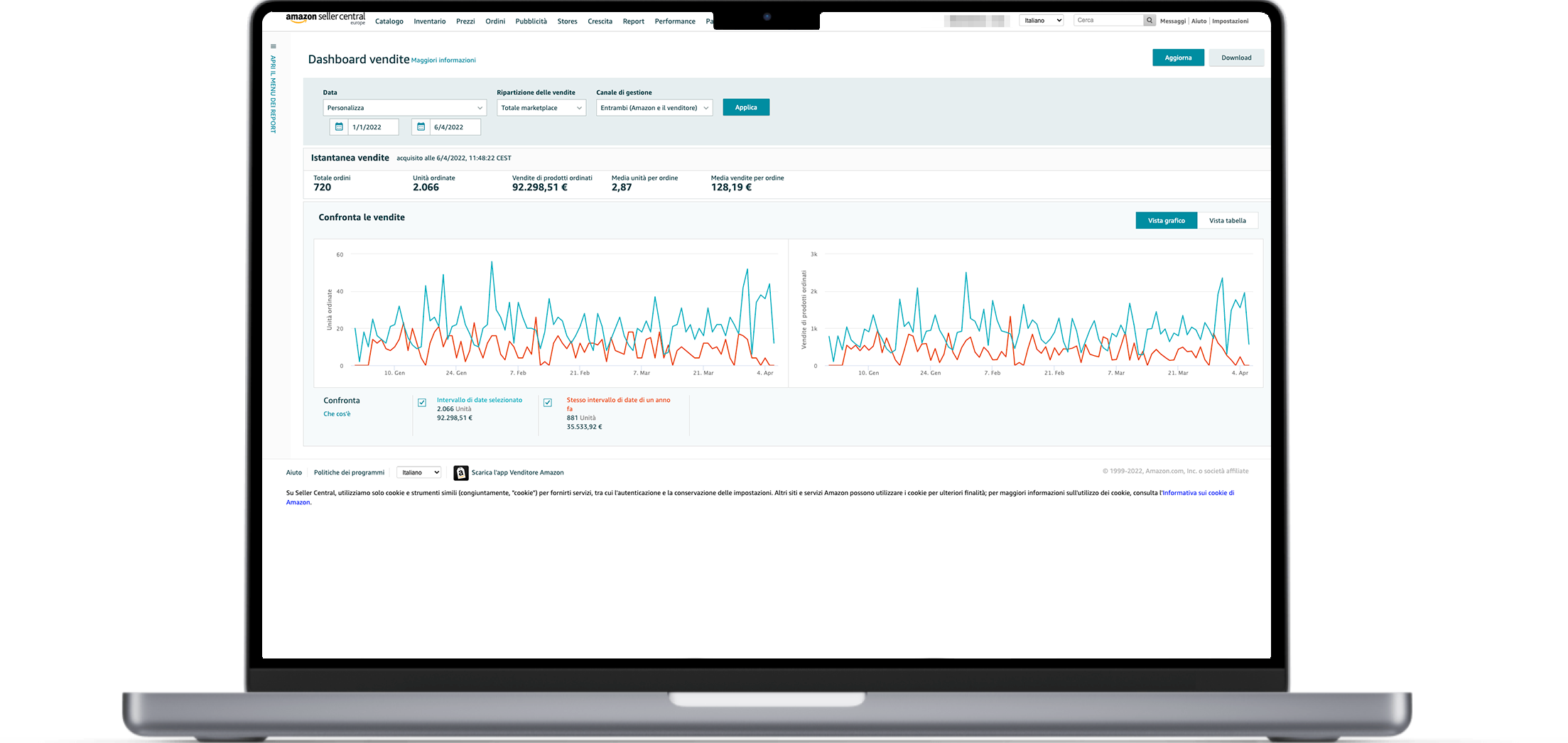Click the Amazon Seller Central logo
The height and width of the screenshot is (743, 1568).
click(x=325, y=18)
